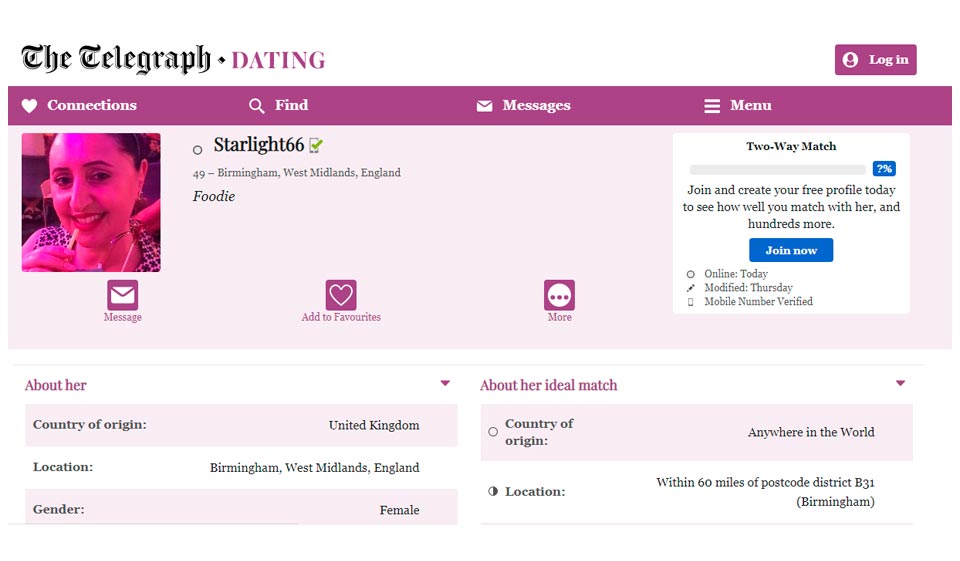The width and height of the screenshot is (960, 561).
Task: Click the online status circle beside Starlight66
Action: [197, 150]
